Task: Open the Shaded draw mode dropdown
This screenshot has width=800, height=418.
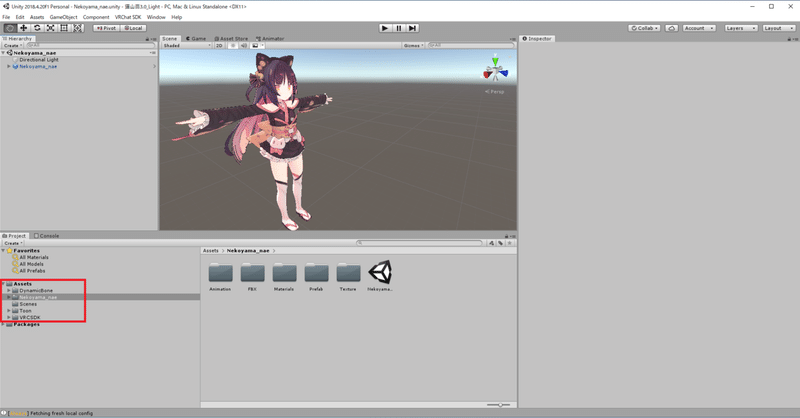Action: coord(186,45)
